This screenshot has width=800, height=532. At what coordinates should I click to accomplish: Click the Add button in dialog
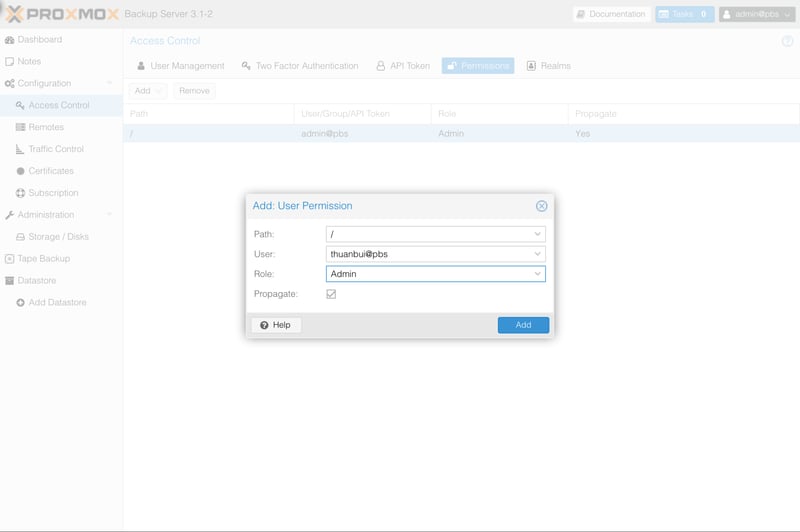(x=523, y=325)
